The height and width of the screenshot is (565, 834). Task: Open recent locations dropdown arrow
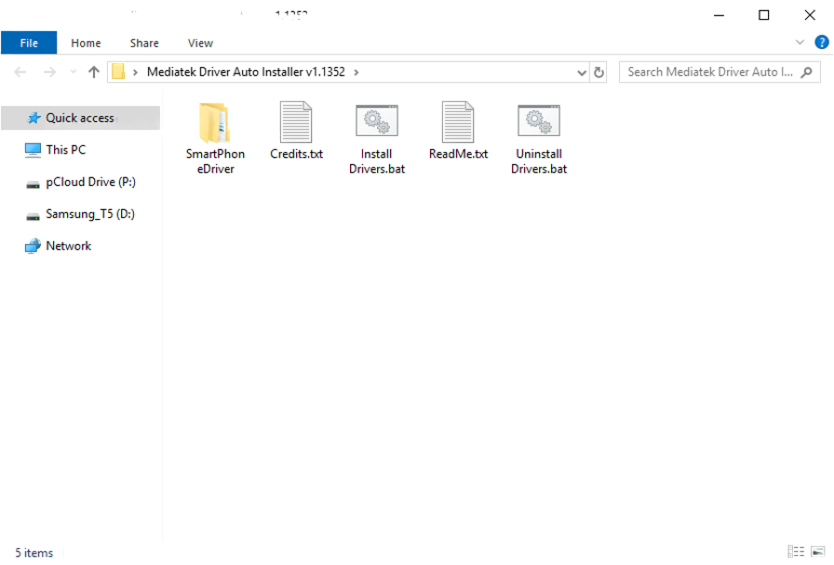click(73, 72)
